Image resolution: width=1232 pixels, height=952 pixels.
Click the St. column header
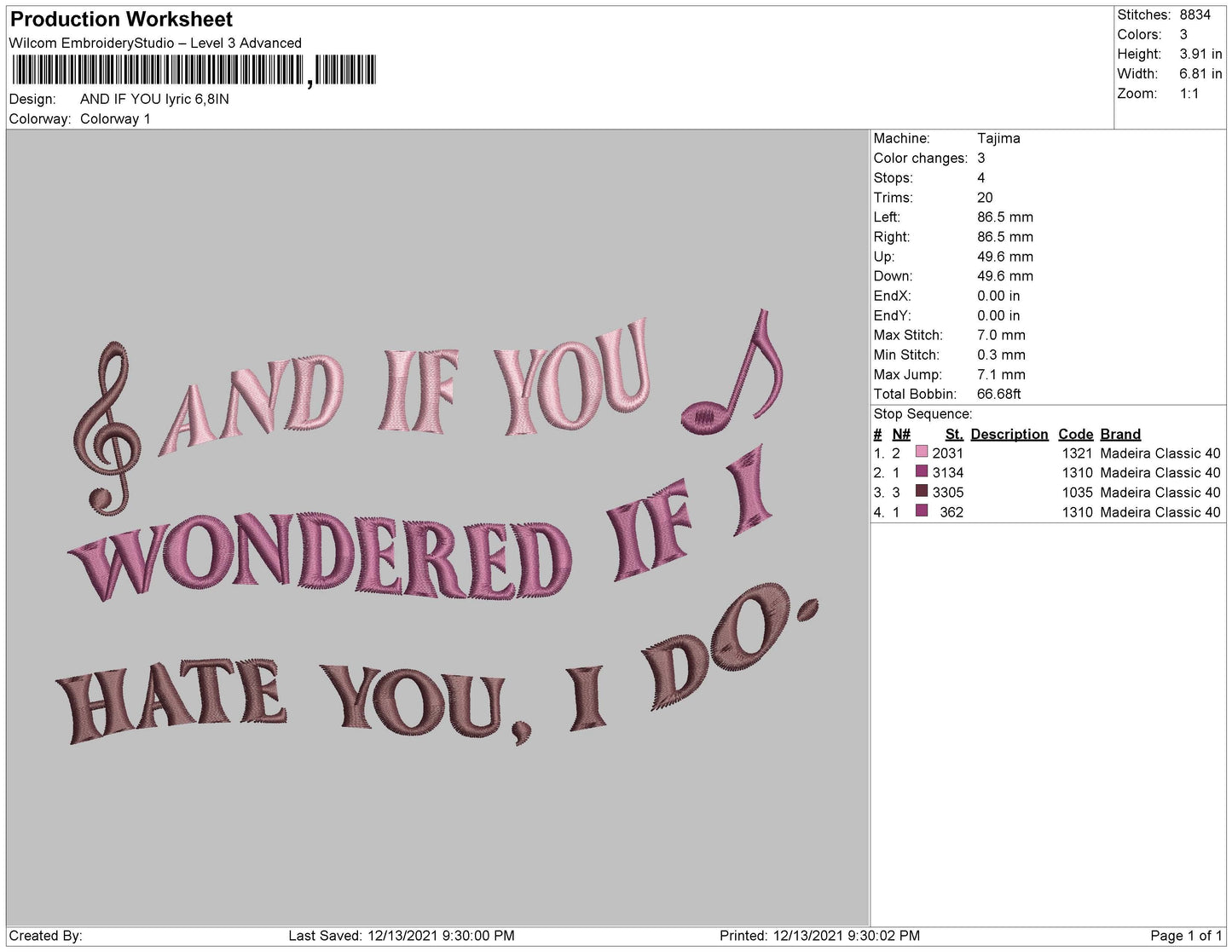[954, 434]
